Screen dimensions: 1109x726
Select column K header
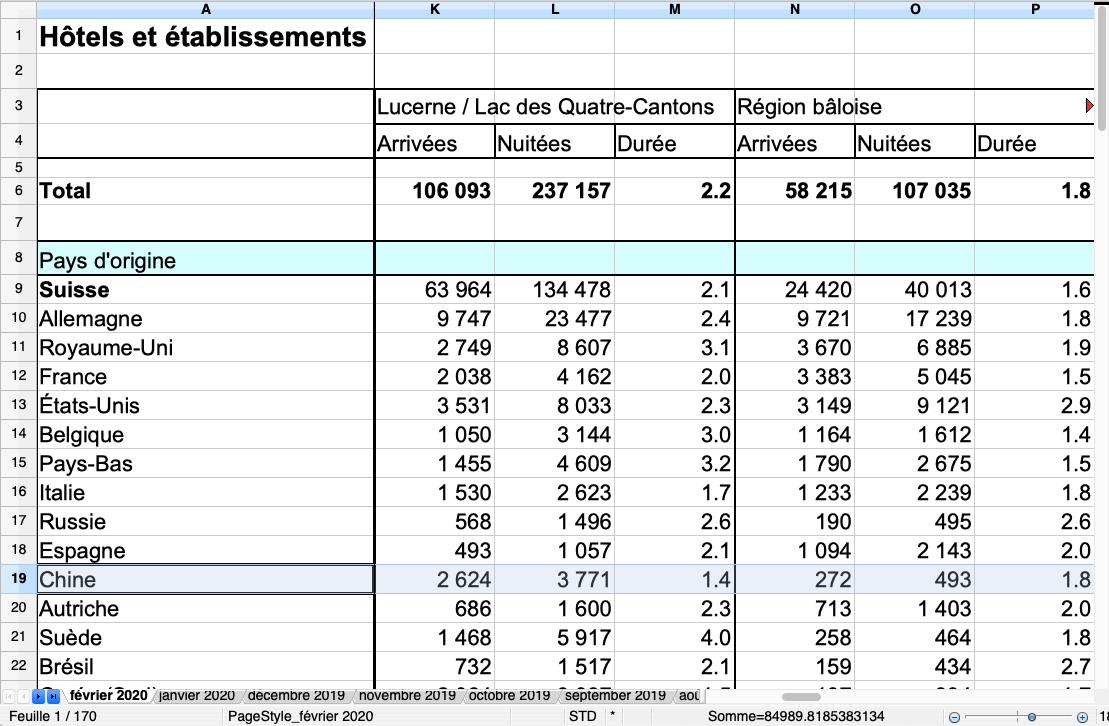click(434, 9)
